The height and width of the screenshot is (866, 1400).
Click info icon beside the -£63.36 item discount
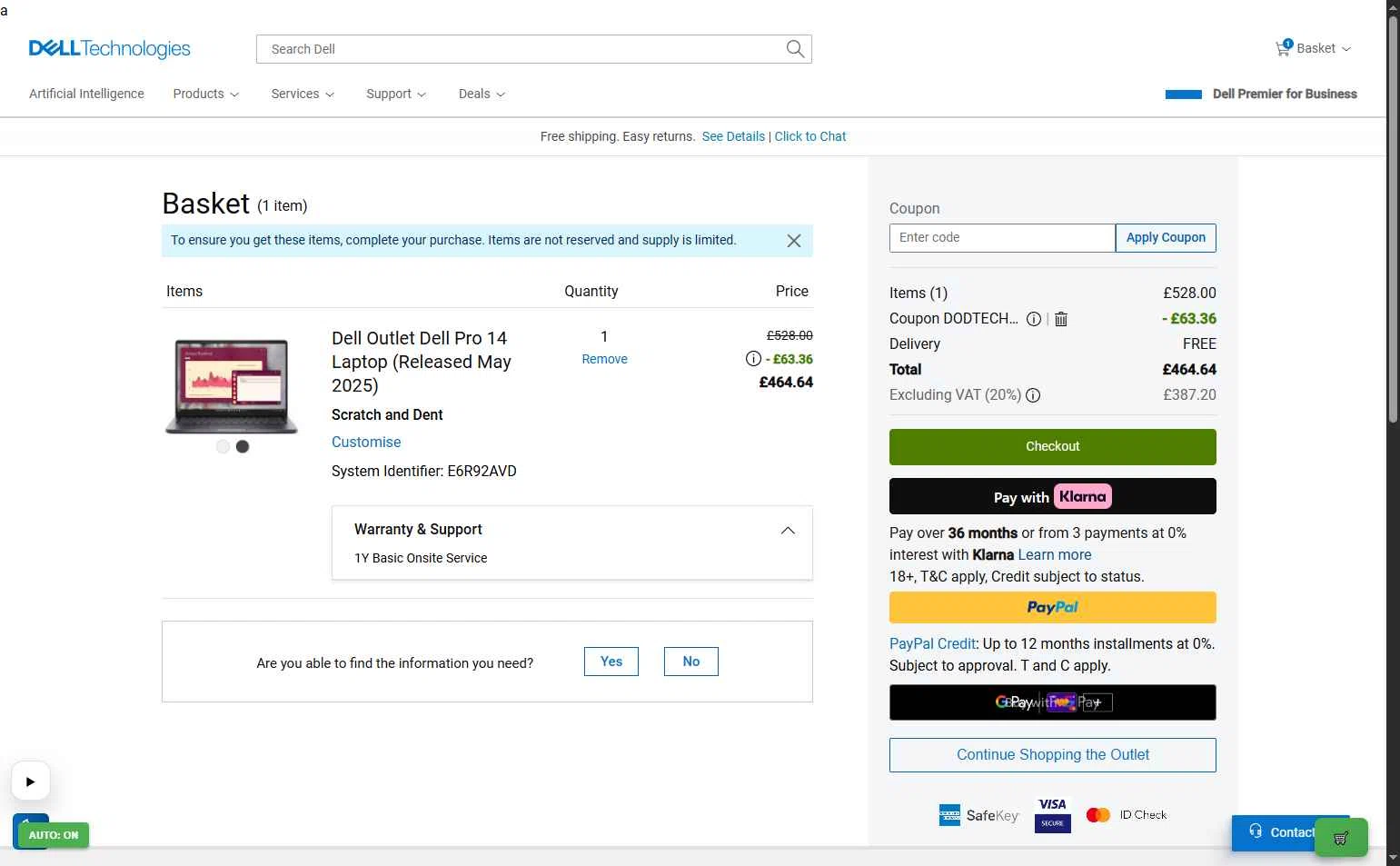pos(753,359)
